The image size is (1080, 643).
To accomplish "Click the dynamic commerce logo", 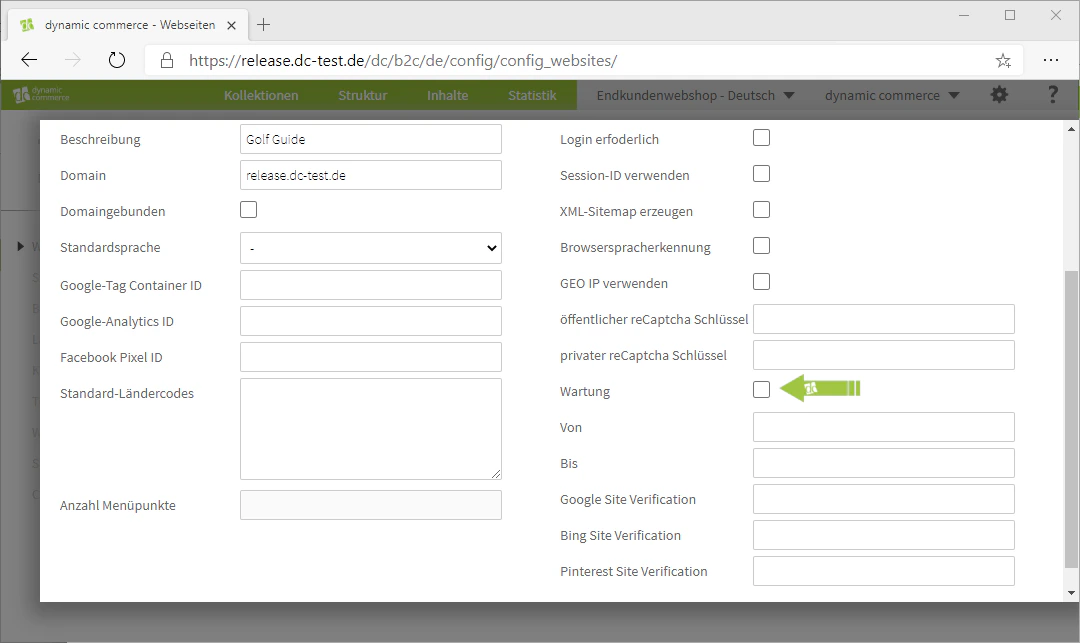I will coord(41,94).
